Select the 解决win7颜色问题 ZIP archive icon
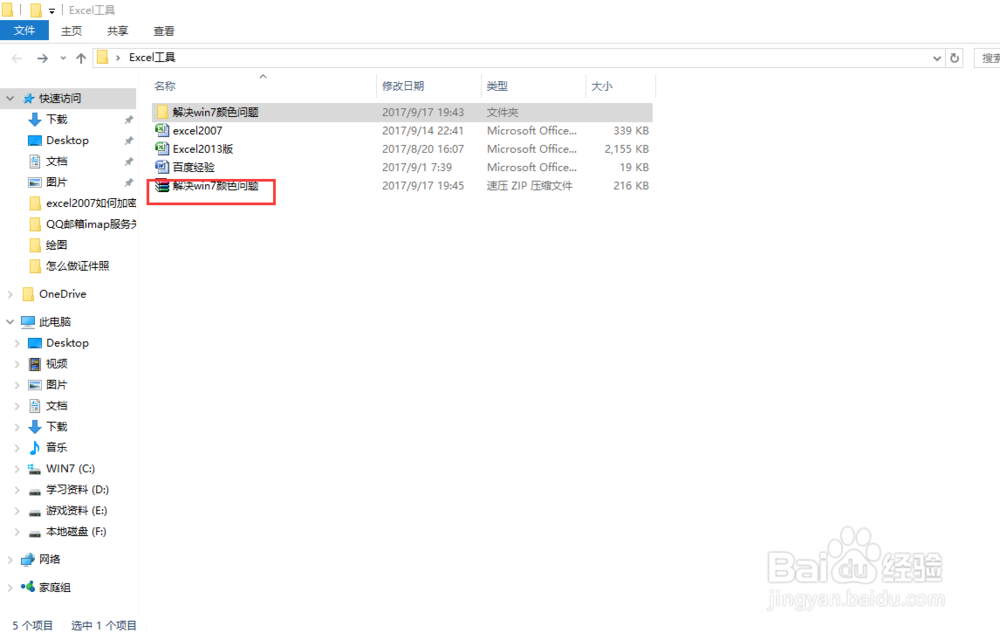This screenshot has width=1000, height=633. tap(162, 186)
